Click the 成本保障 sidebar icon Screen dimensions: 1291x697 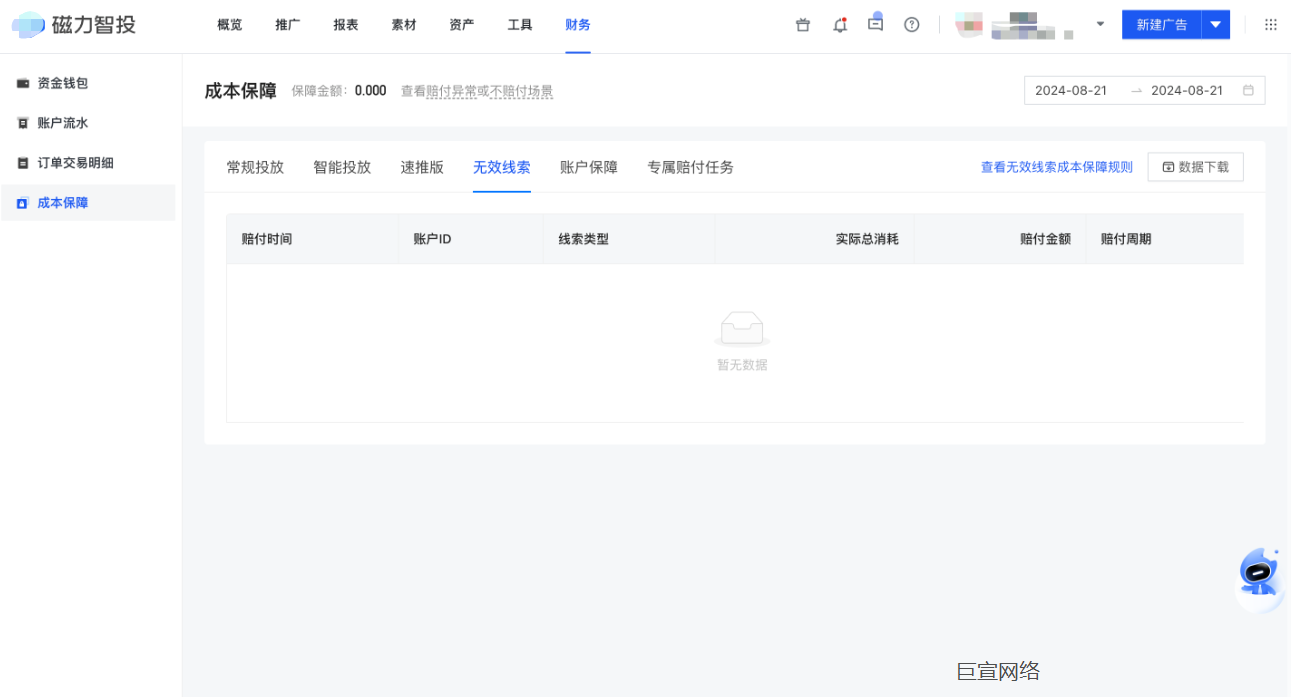(x=22, y=202)
